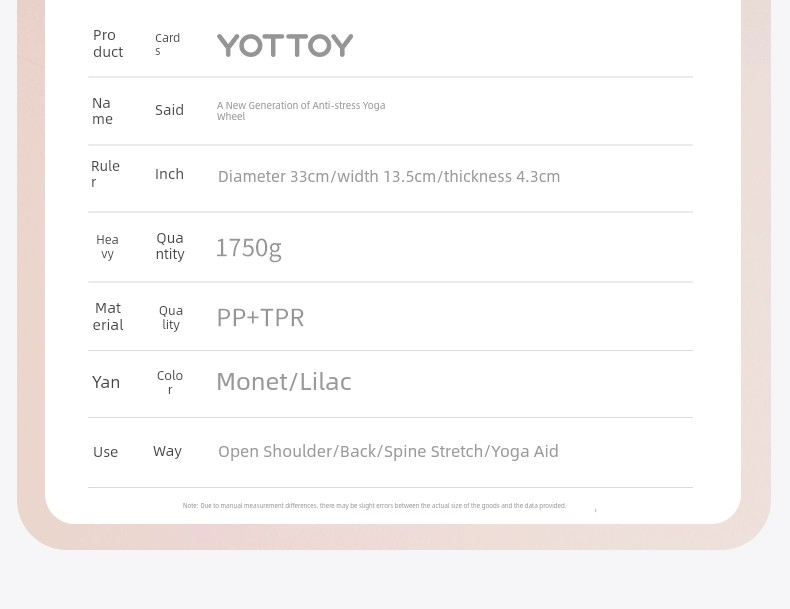The width and height of the screenshot is (790, 609).
Task: Select the Anti-stress Yoga Wheel description
Action: coord(301,111)
